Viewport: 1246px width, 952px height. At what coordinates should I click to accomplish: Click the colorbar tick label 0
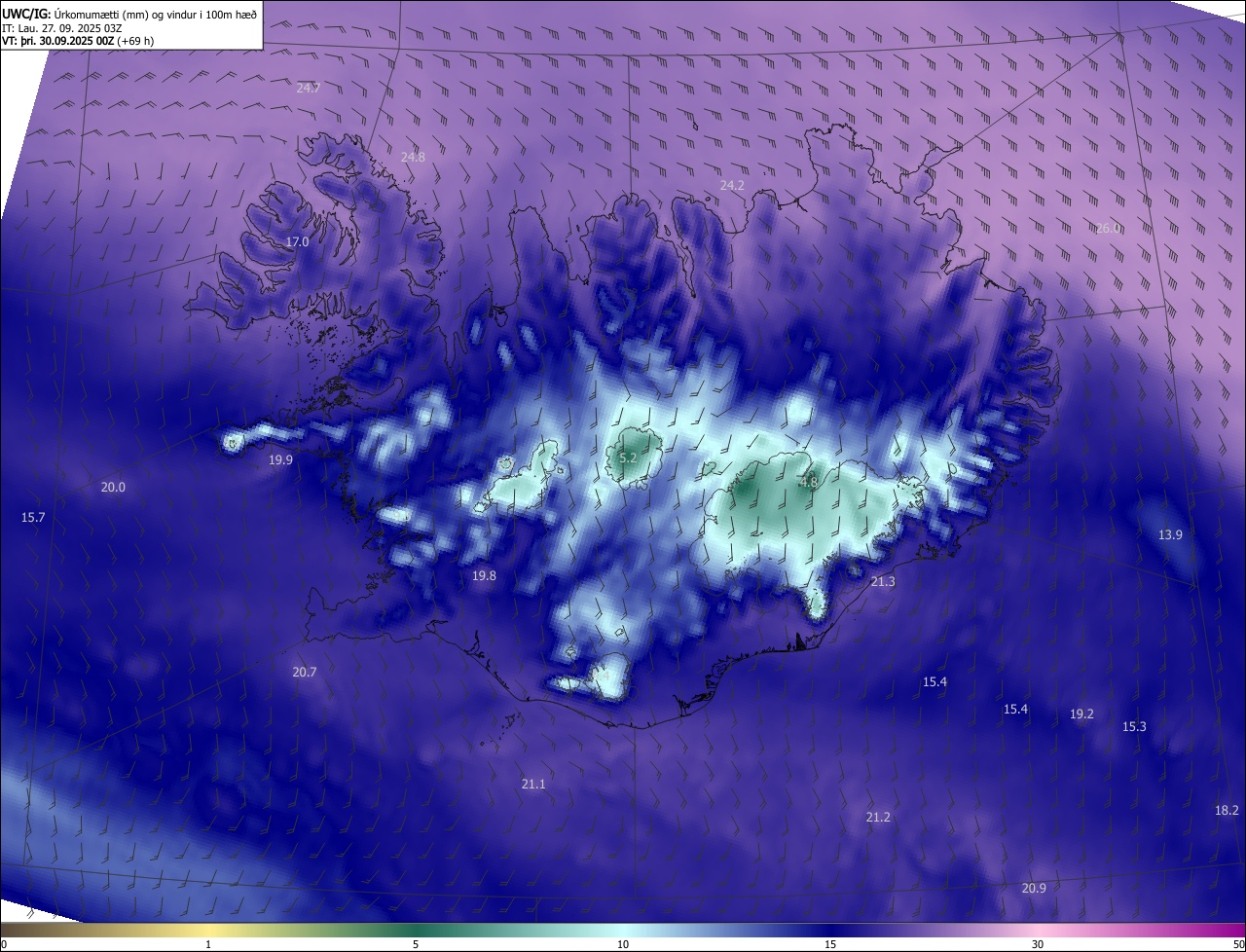tap(4, 944)
